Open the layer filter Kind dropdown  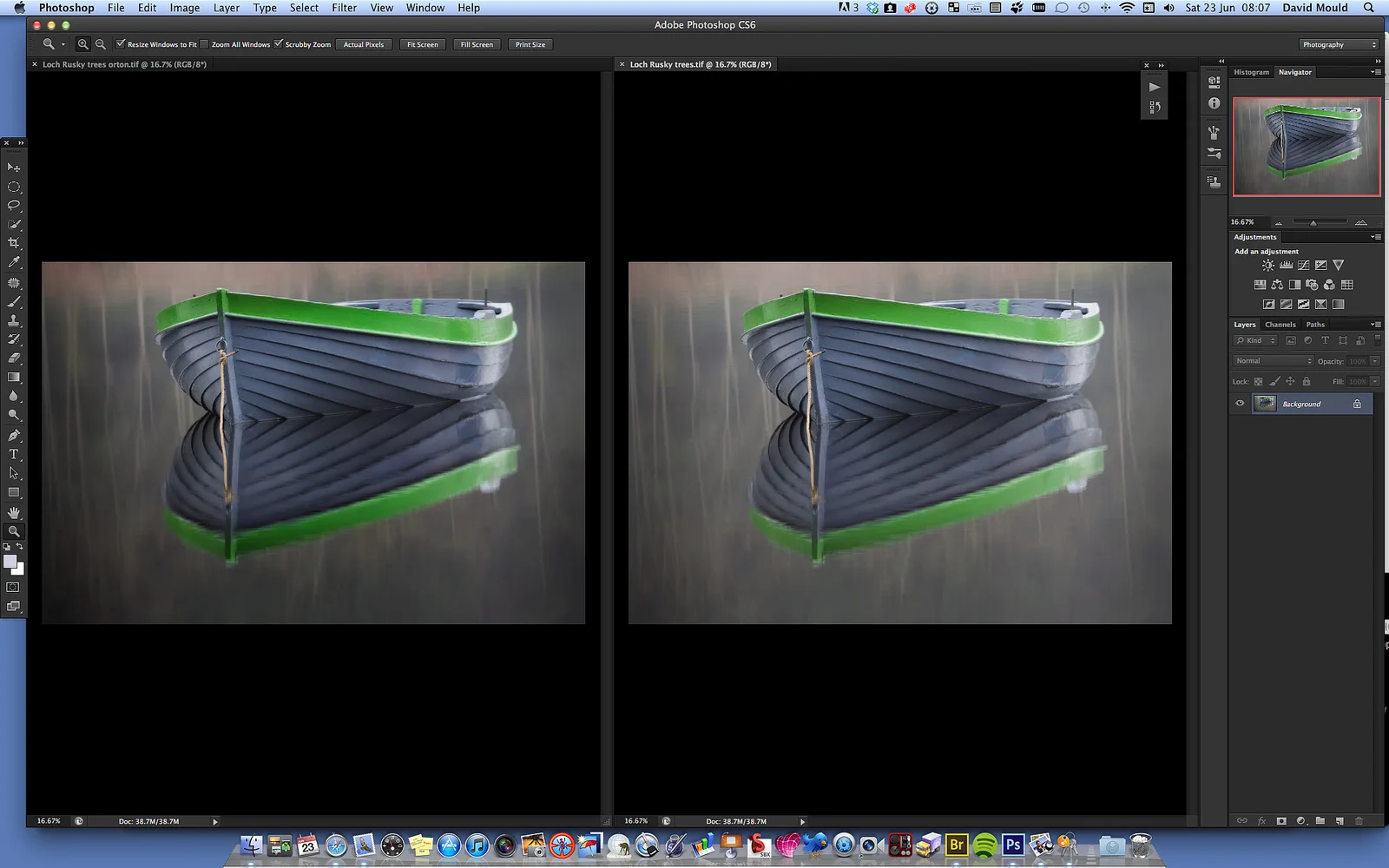coord(1256,340)
